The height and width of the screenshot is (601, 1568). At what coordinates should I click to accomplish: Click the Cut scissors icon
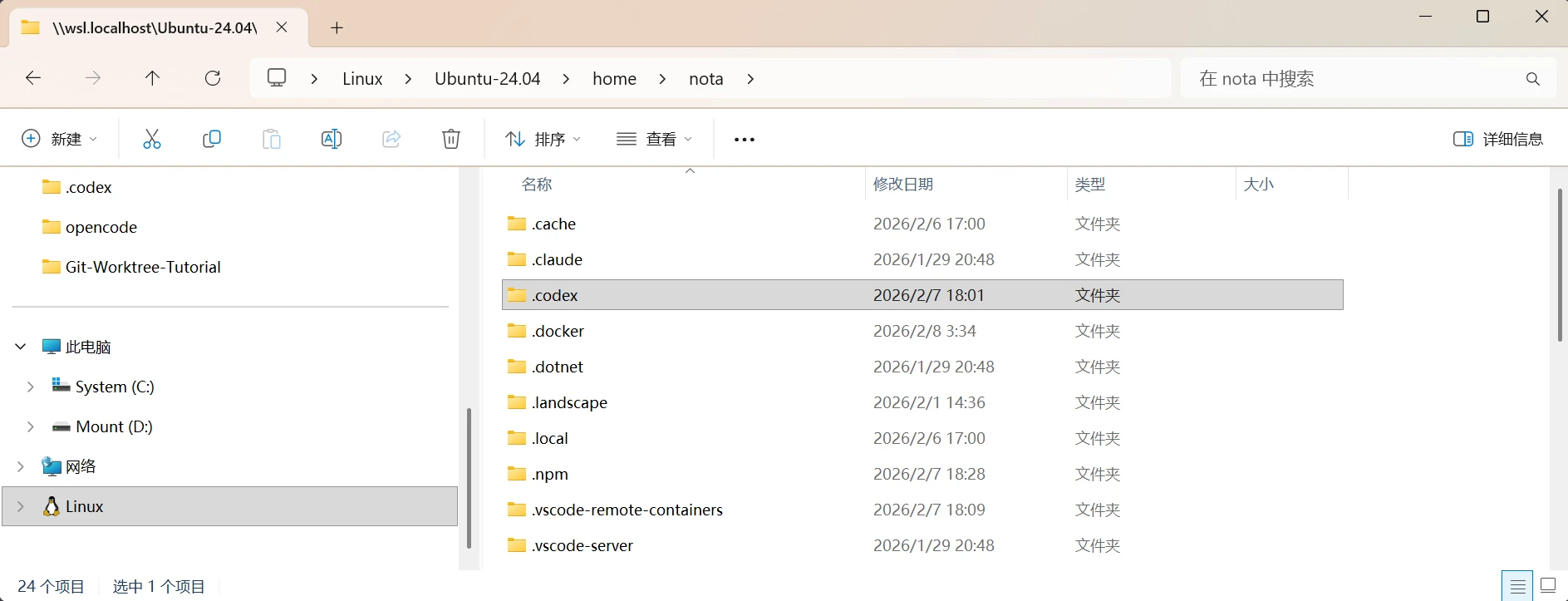point(151,139)
